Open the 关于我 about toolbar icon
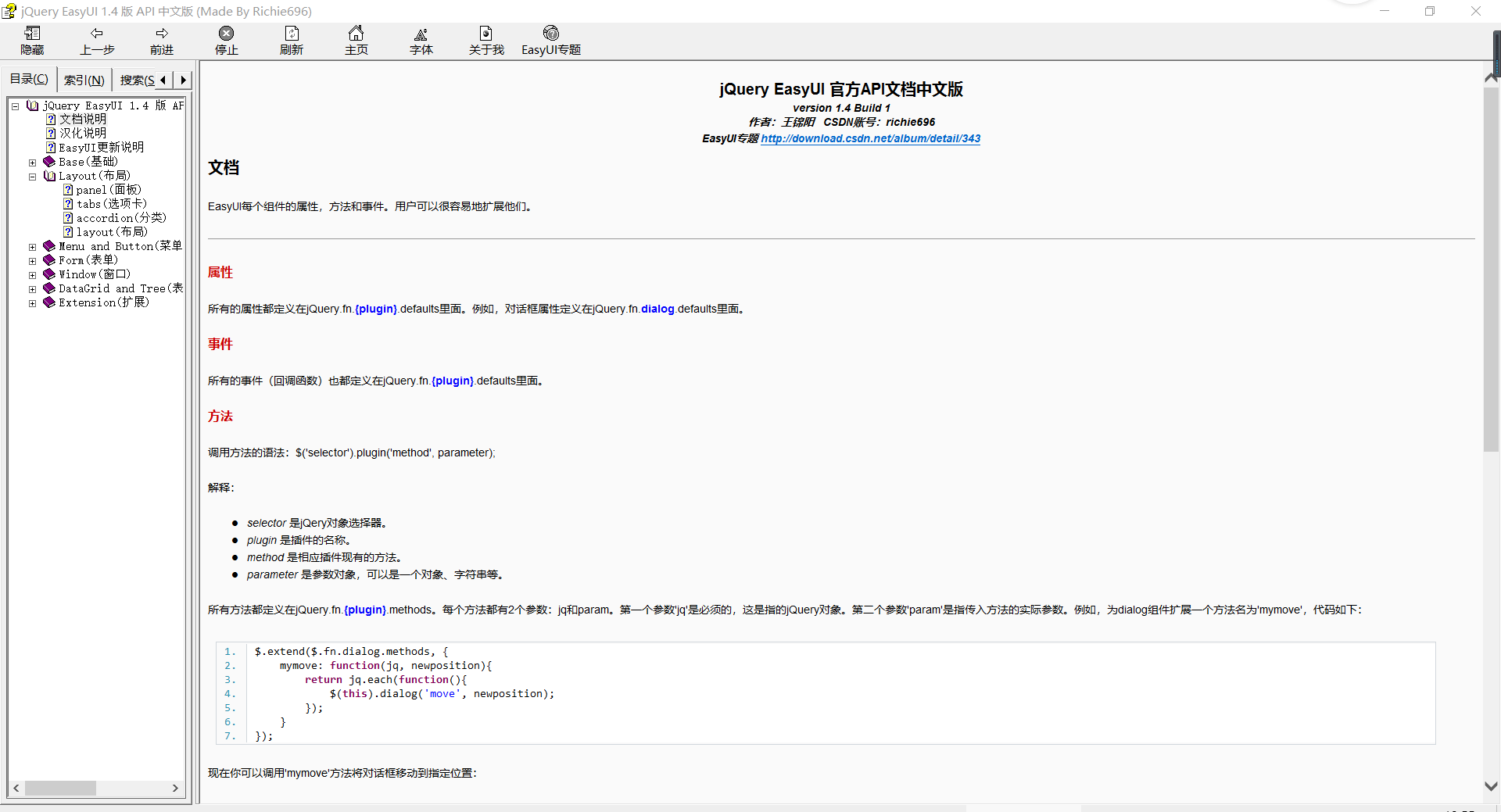 pos(486,33)
